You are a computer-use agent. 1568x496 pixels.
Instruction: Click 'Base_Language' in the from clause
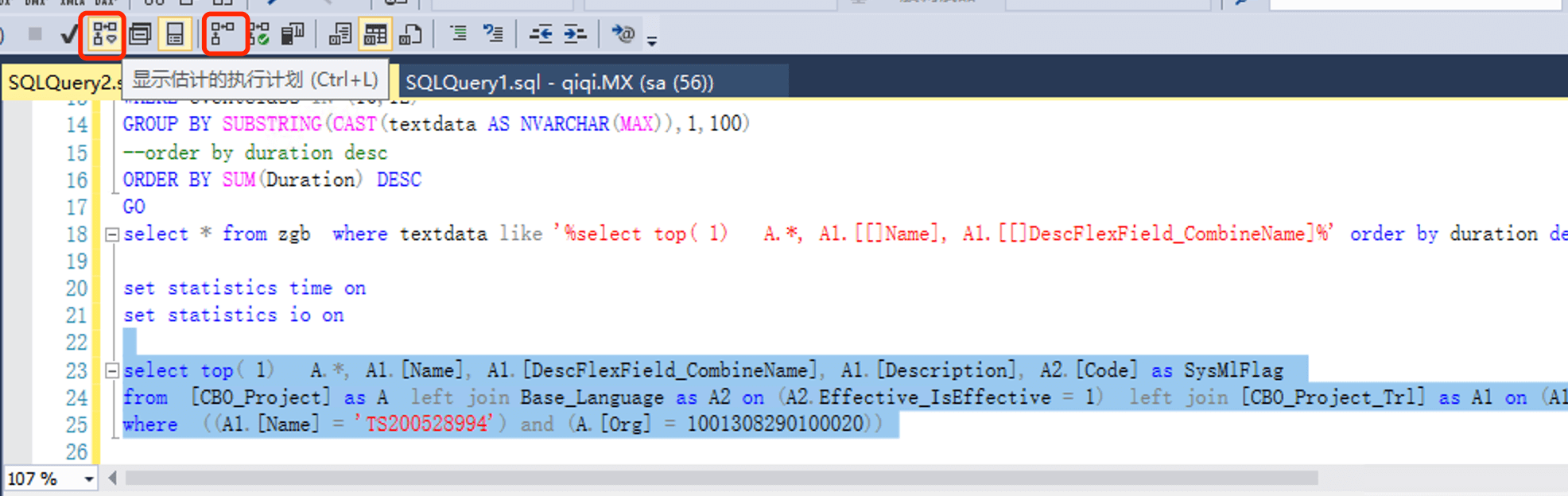(592, 397)
